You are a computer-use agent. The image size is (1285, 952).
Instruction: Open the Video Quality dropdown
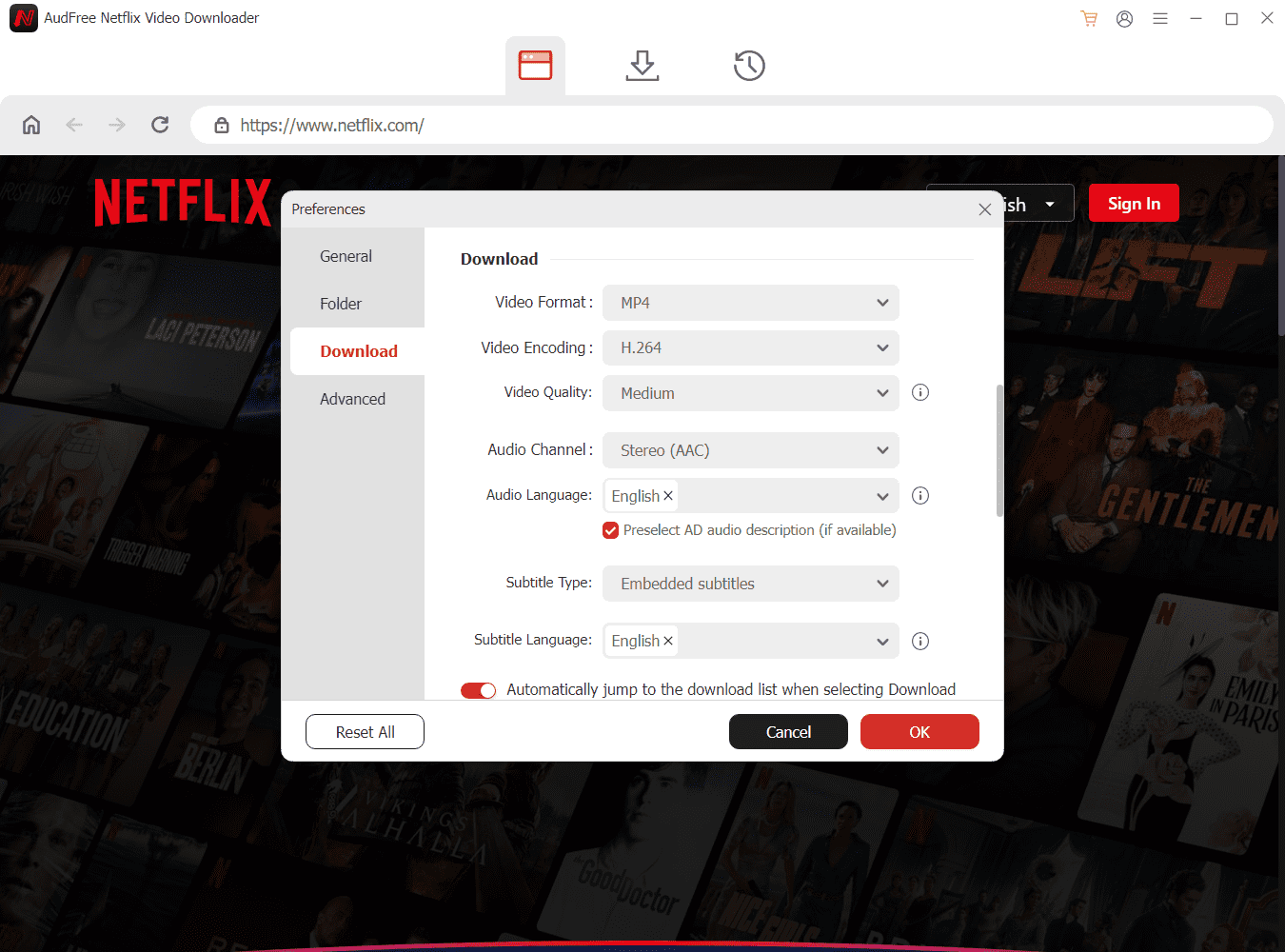click(751, 393)
